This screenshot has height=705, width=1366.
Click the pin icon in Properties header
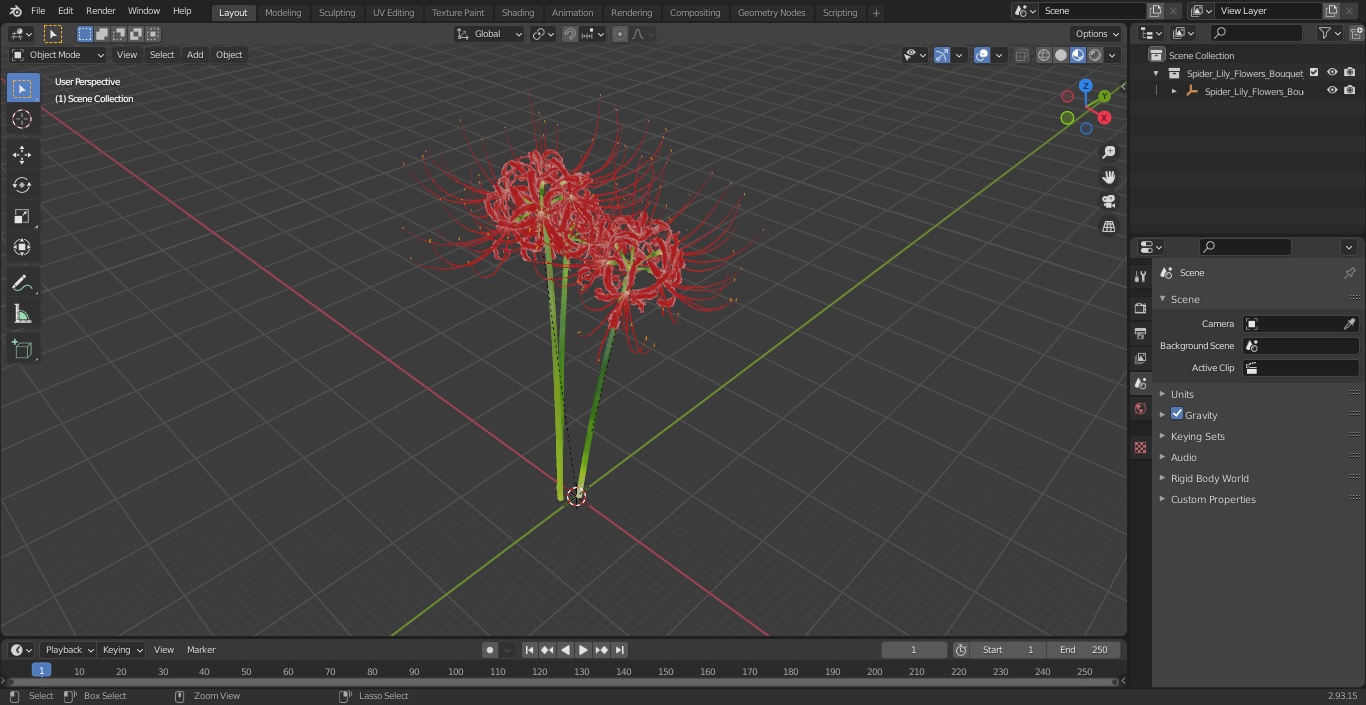click(x=1349, y=273)
